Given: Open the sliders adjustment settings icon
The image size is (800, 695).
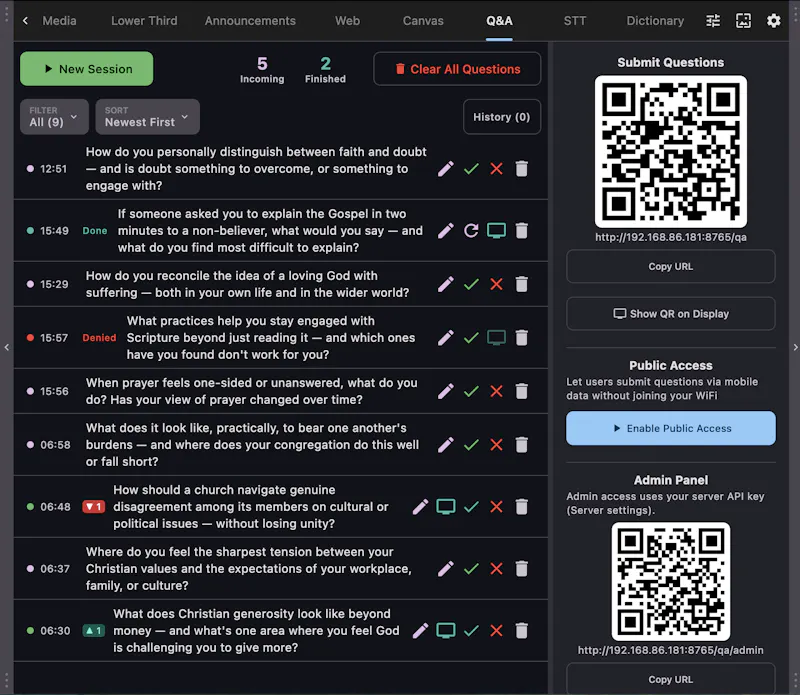Looking at the screenshot, I should pos(713,21).
